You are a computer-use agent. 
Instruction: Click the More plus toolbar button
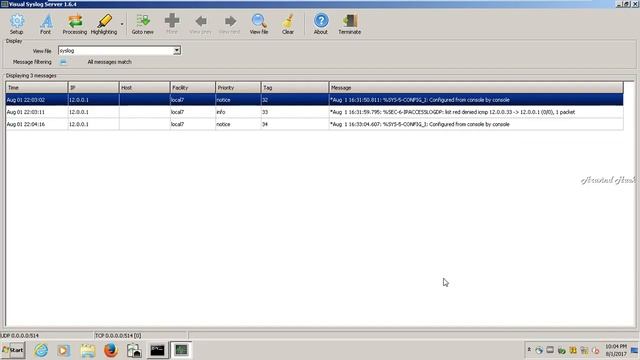[x=172, y=24]
